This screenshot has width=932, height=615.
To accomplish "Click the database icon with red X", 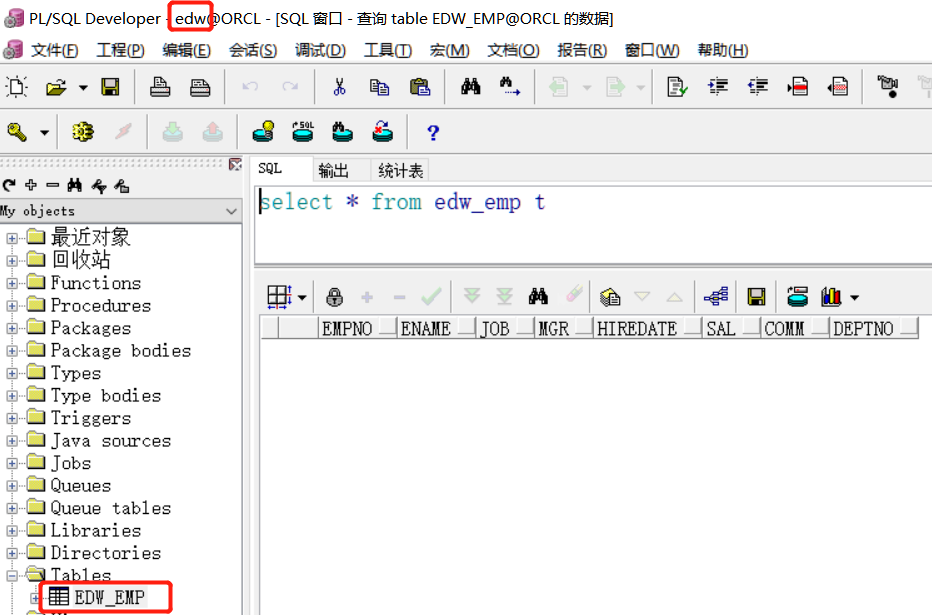I will [382, 131].
